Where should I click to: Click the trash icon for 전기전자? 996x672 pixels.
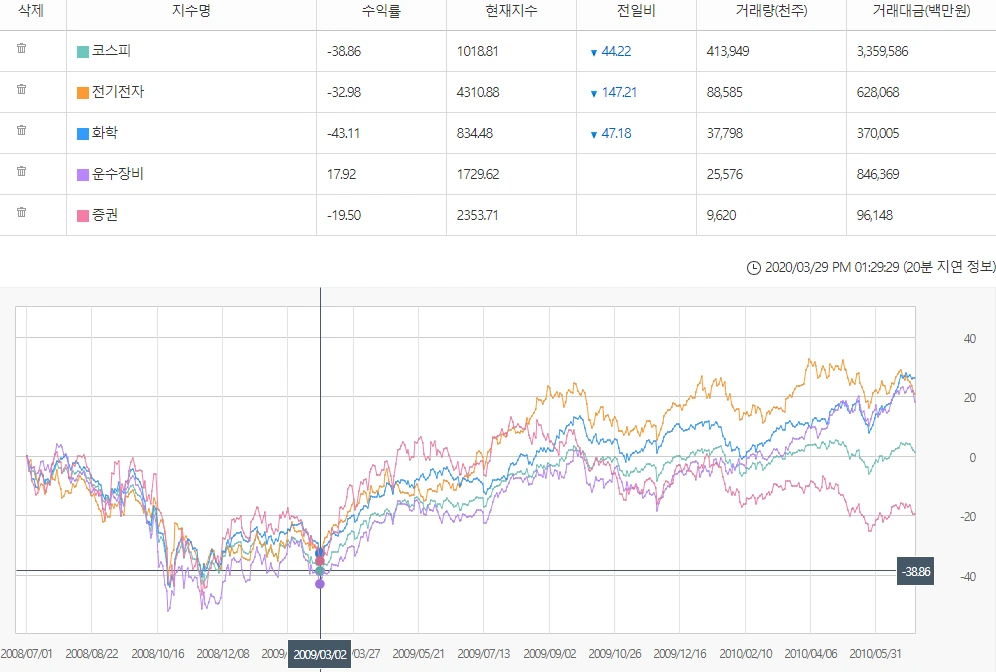point(22,89)
